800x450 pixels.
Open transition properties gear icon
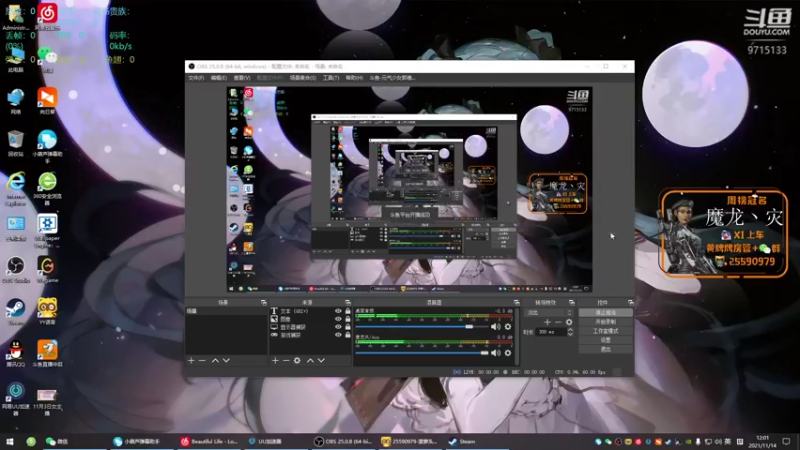569,322
